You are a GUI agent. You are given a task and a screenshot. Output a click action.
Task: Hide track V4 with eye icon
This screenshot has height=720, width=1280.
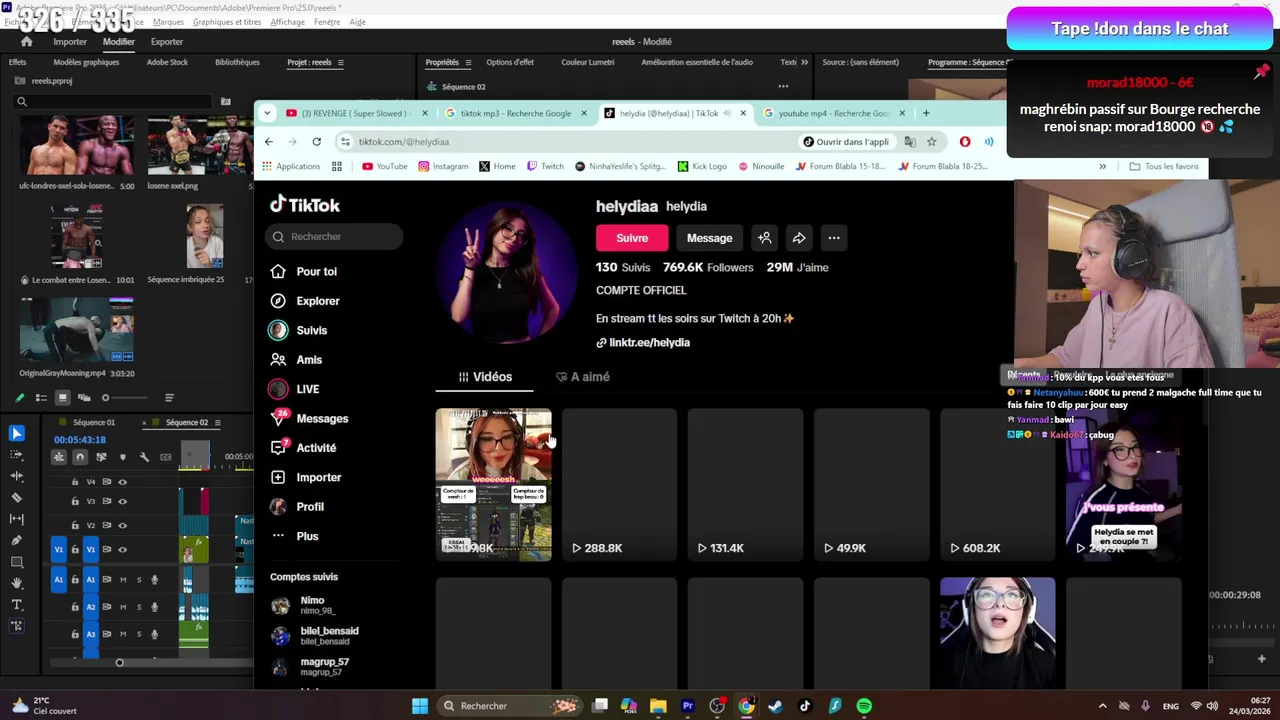tap(123, 482)
